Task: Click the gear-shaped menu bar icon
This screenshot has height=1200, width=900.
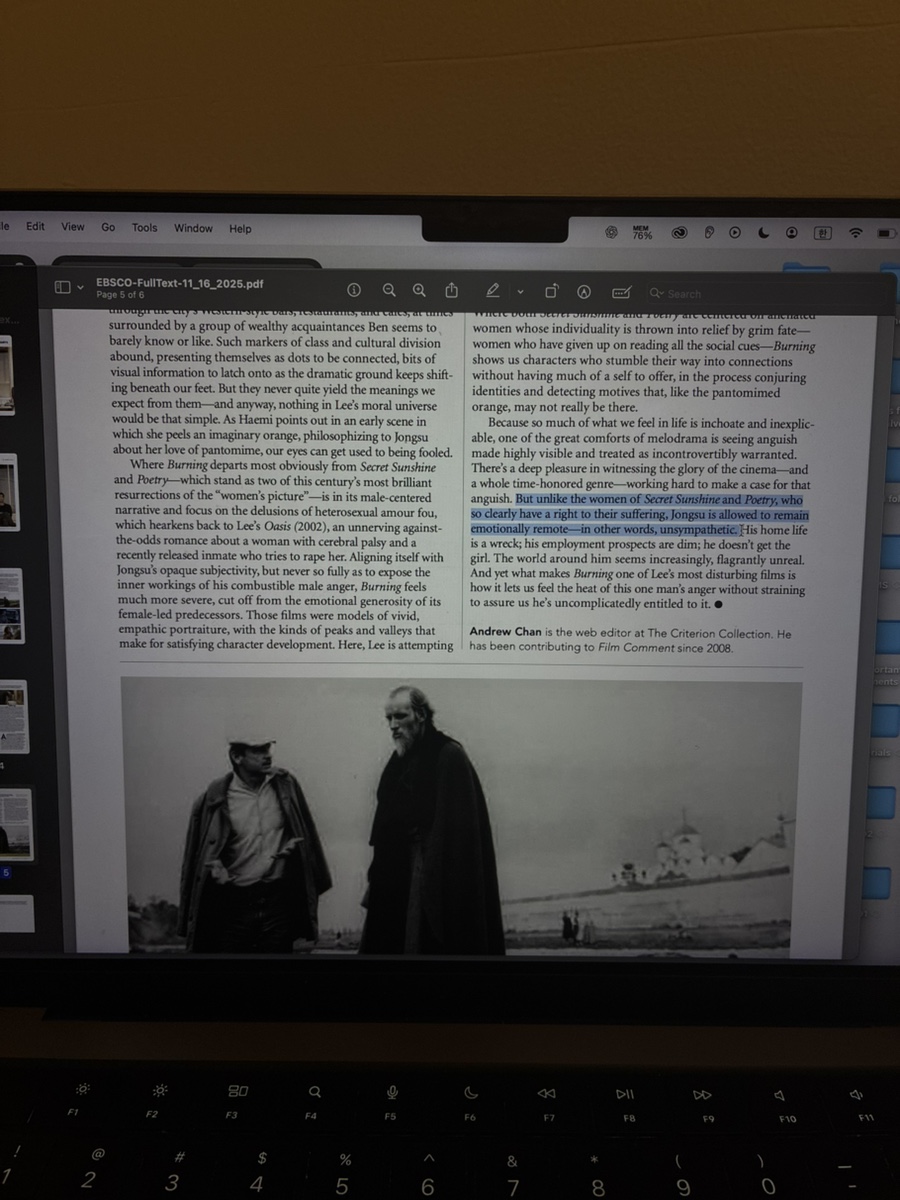Action: (x=611, y=232)
